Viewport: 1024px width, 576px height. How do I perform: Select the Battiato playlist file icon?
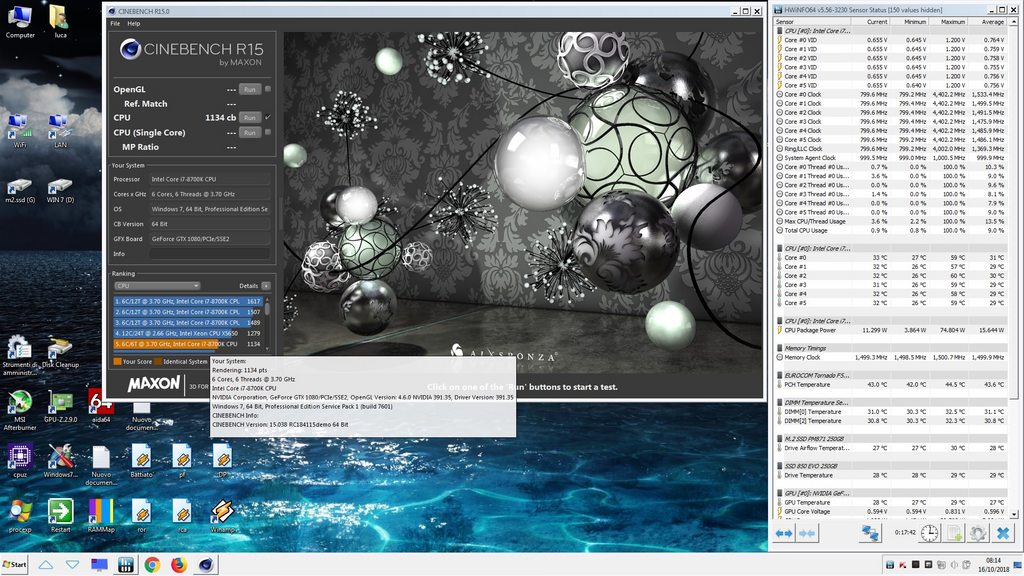(141, 461)
